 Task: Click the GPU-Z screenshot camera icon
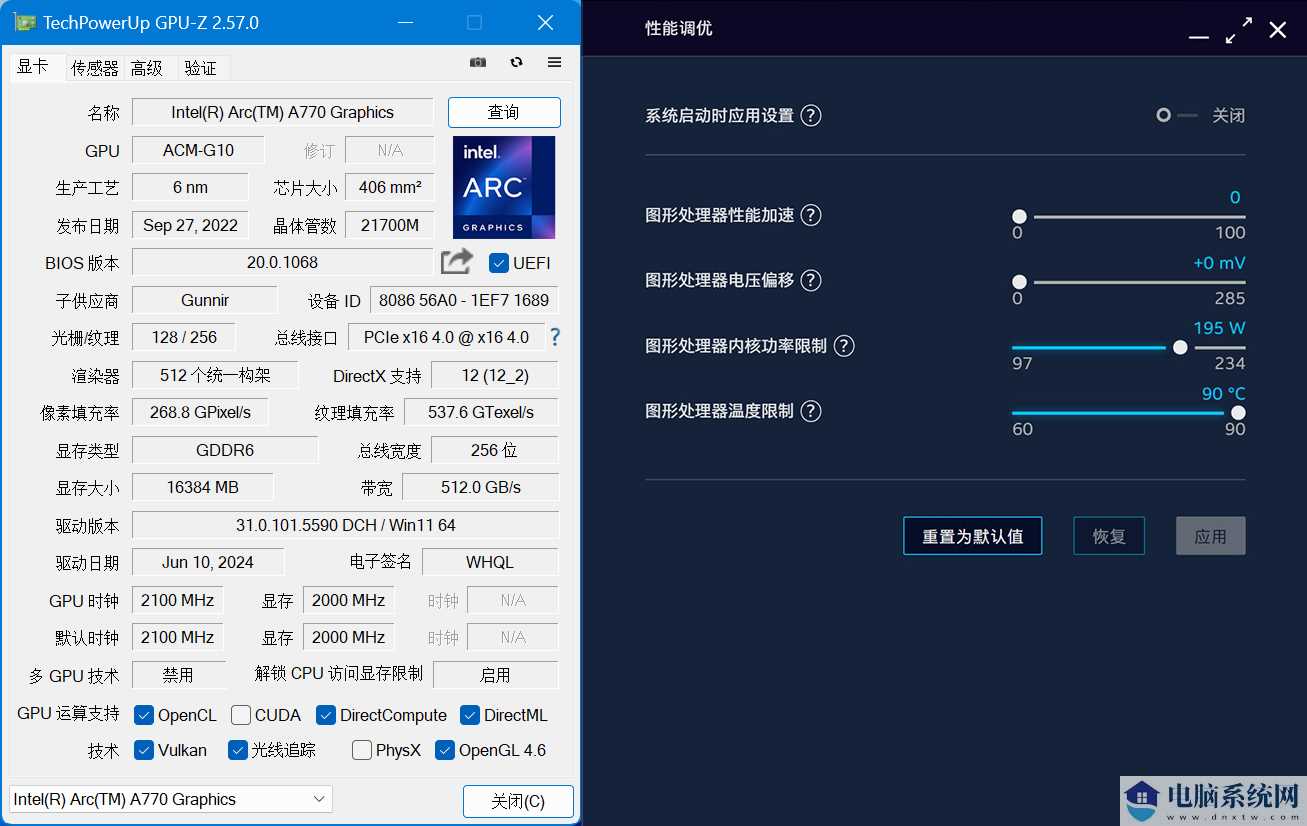click(x=478, y=62)
